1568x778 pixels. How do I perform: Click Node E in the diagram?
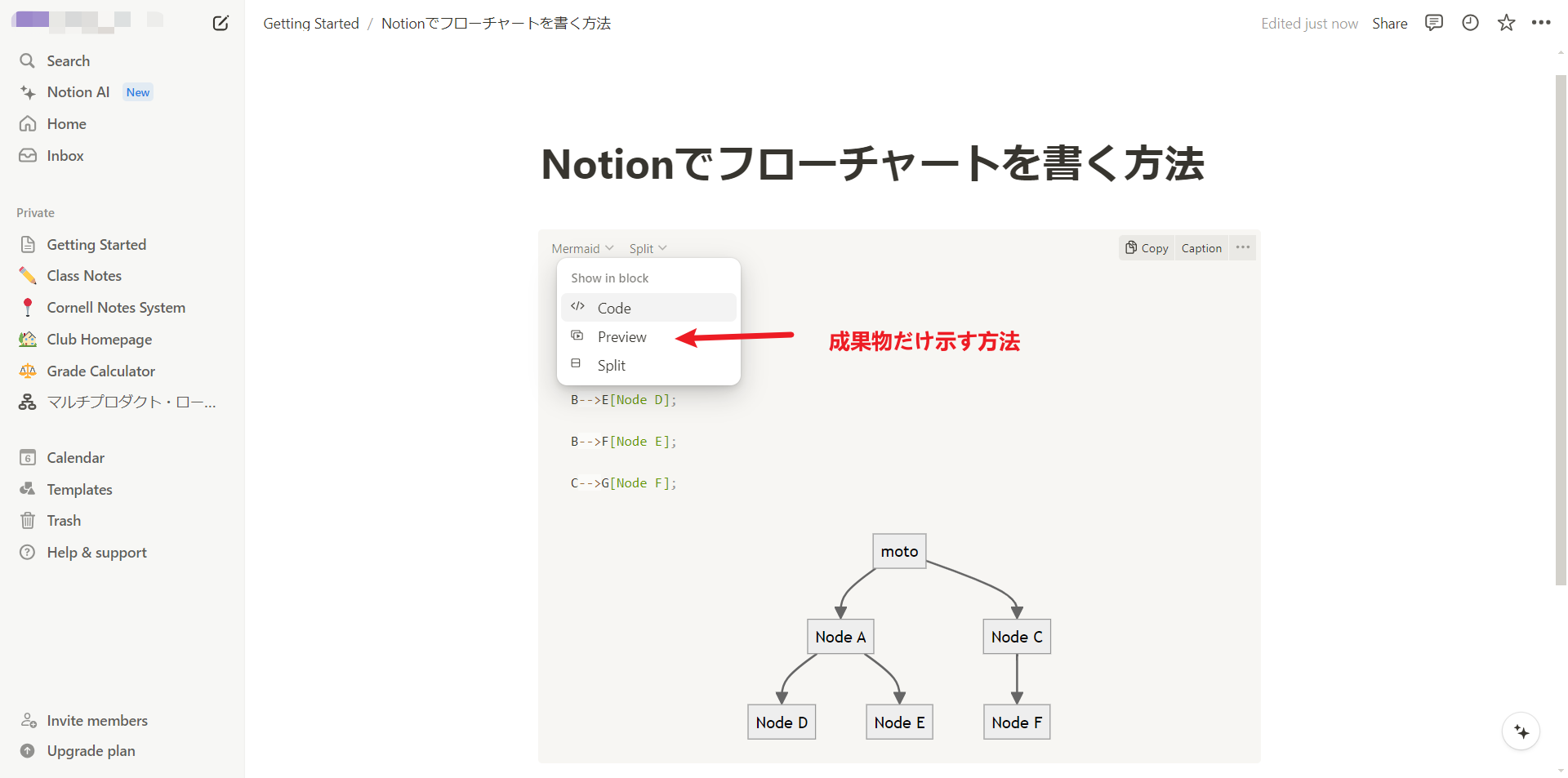899,722
